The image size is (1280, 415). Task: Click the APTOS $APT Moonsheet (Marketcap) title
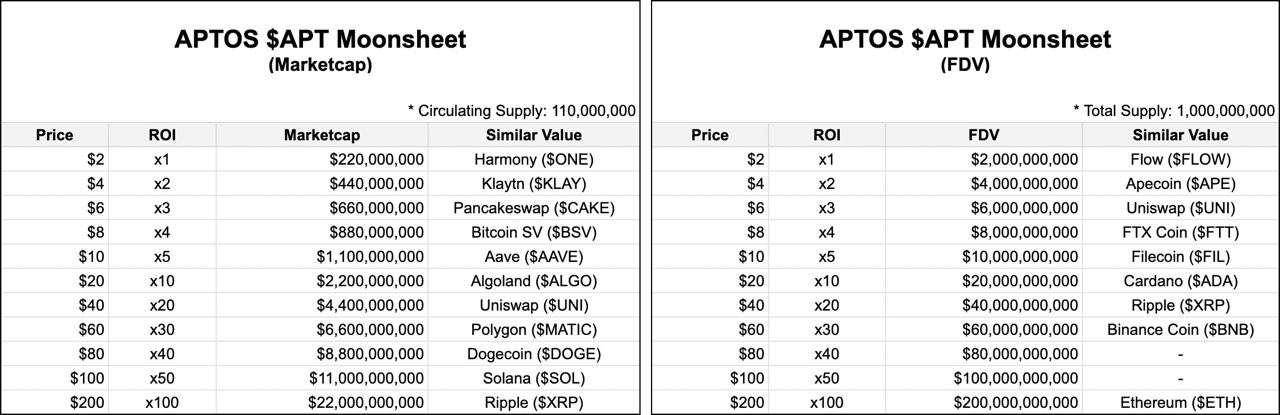321,50
